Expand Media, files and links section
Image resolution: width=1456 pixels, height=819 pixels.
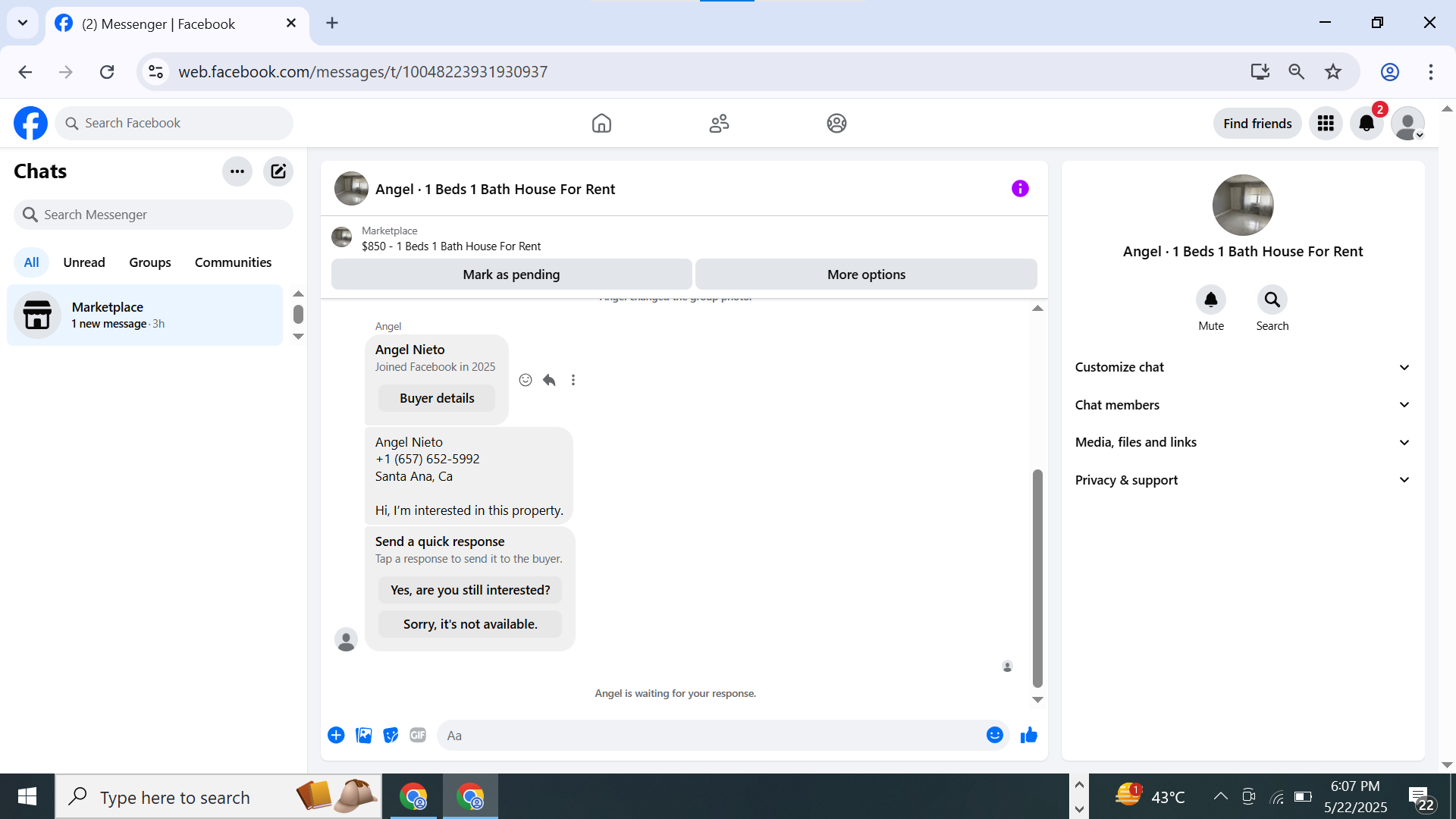[1243, 442]
